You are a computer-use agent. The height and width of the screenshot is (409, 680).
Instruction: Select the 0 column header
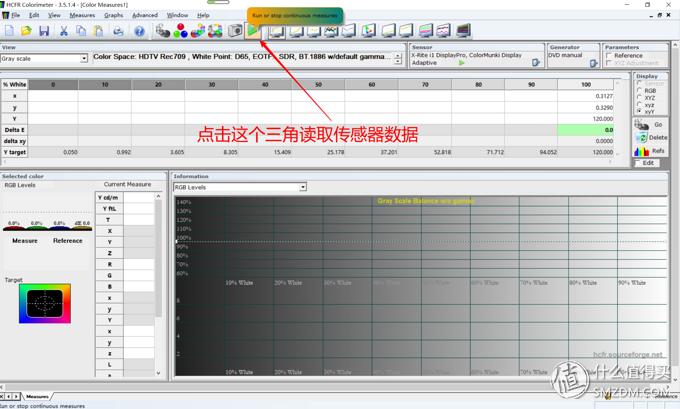pos(53,85)
